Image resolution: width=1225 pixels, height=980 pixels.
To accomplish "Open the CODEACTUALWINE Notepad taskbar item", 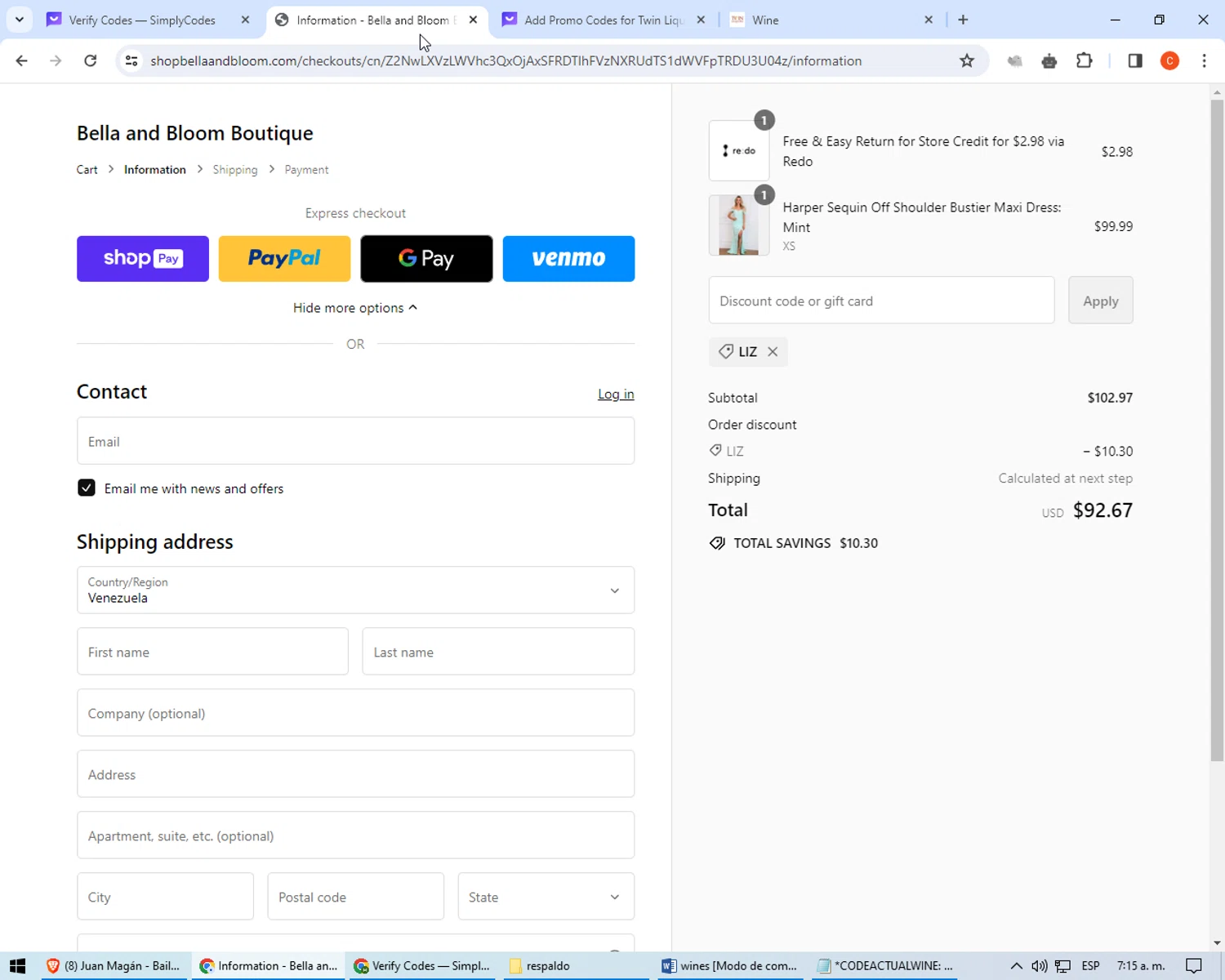I will click(x=885, y=965).
